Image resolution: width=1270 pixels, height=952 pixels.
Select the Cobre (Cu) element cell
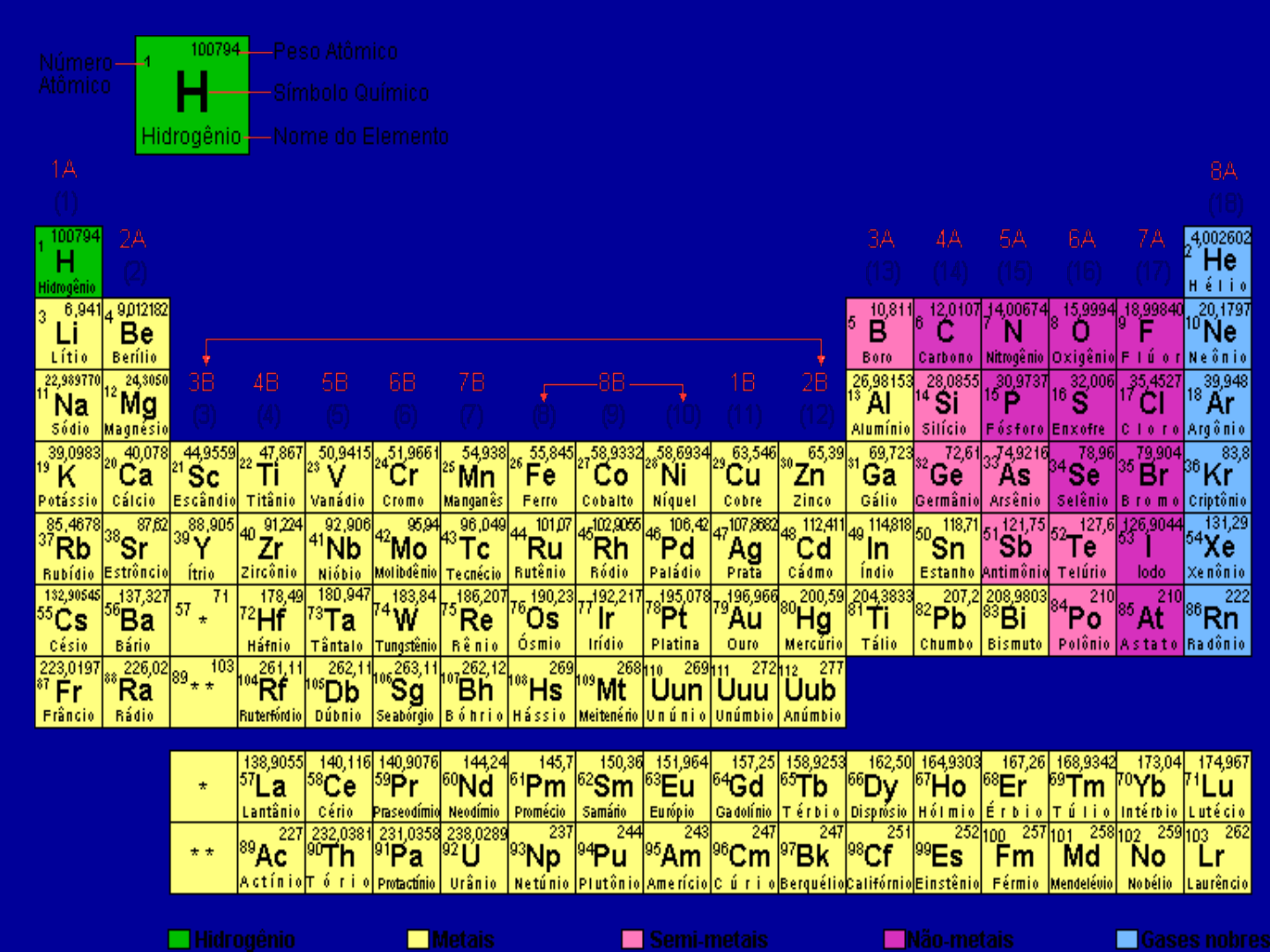[744, 477]
